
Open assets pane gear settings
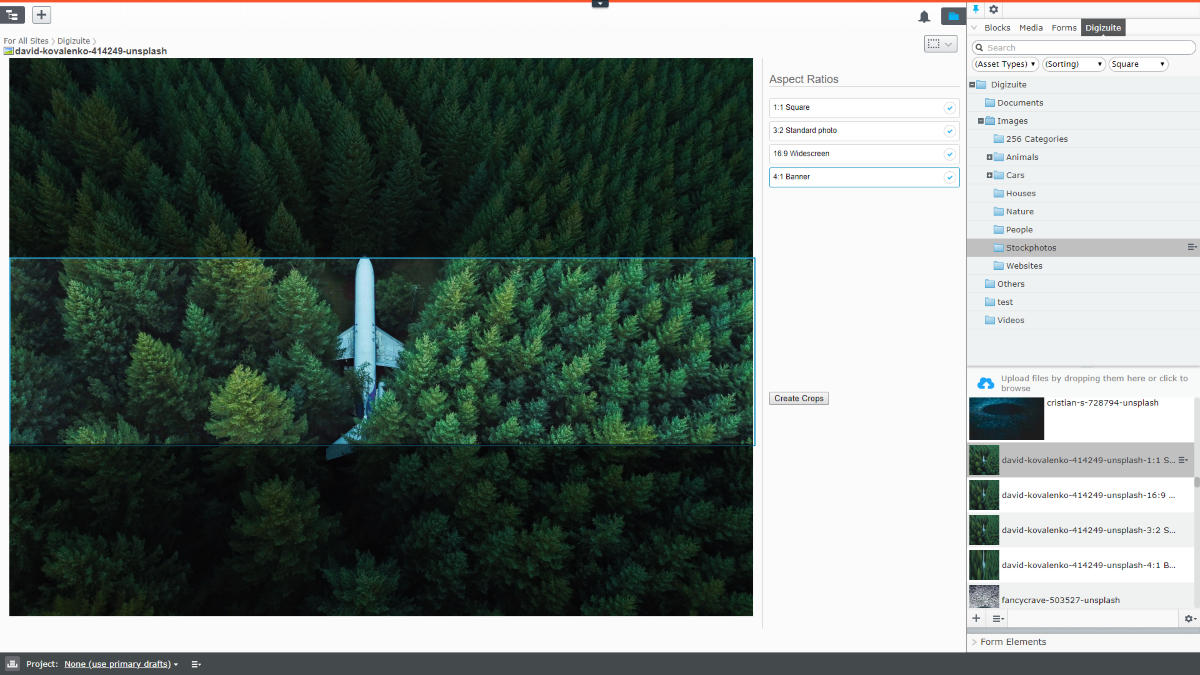(993, 9)
